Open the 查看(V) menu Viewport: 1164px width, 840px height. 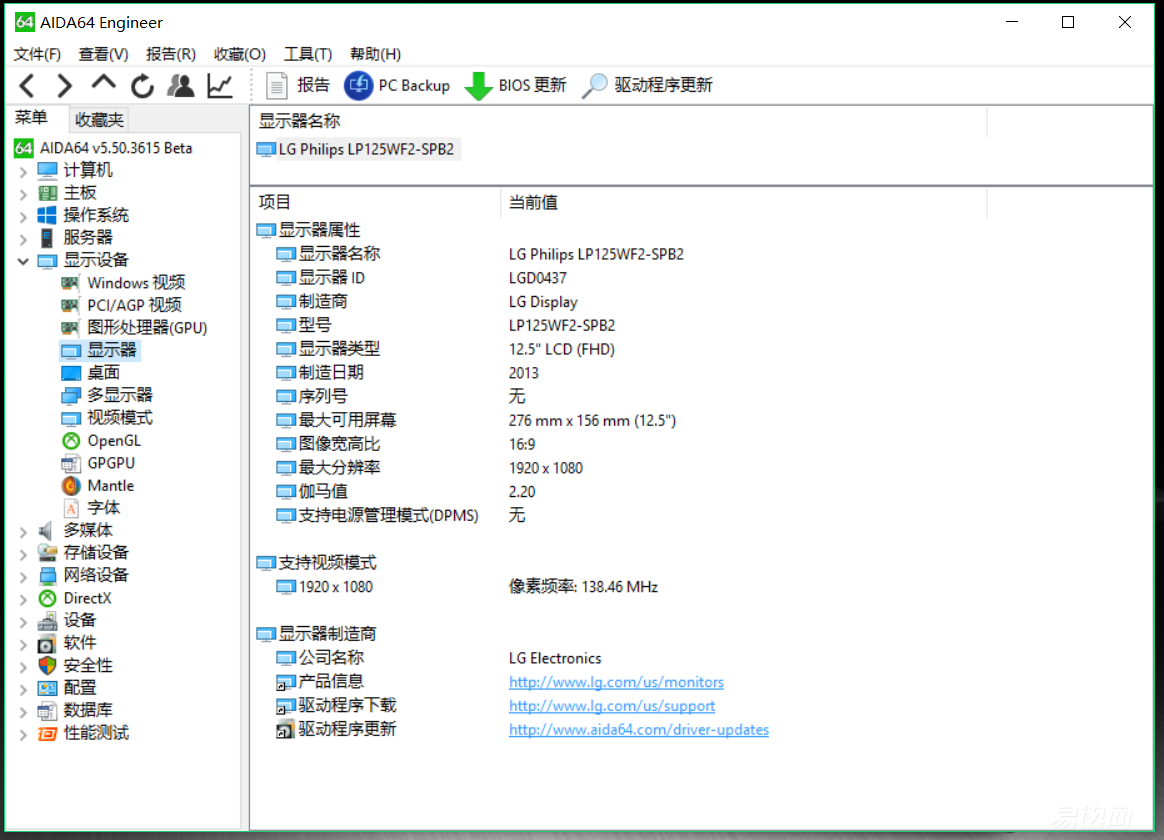click(x=103, y=54)
